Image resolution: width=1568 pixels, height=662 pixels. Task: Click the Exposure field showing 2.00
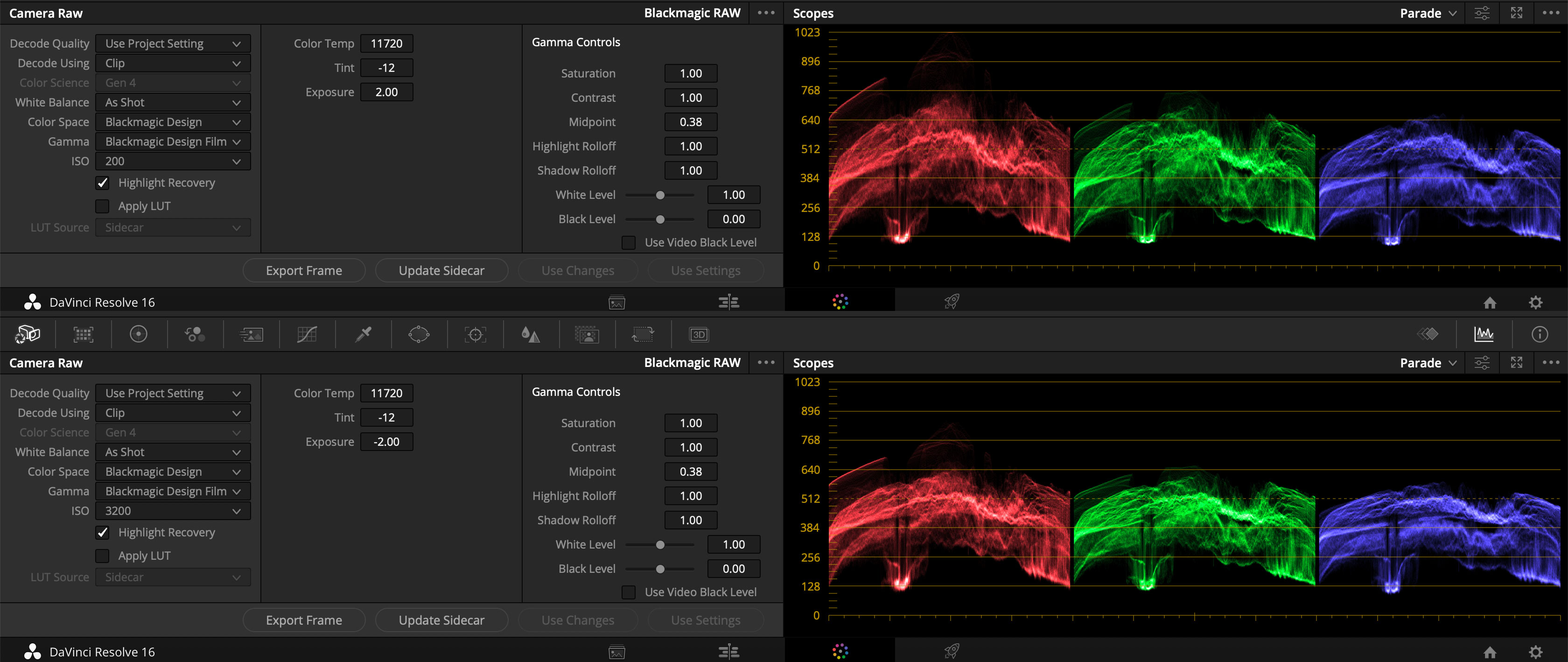(x=386, y=92)
